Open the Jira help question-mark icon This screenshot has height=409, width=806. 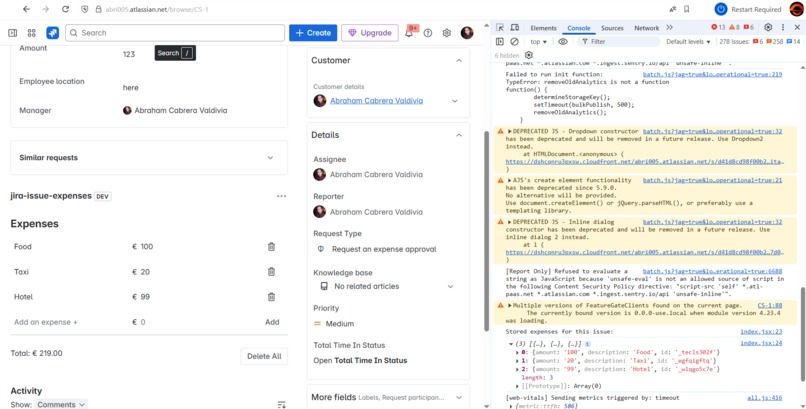428,33
